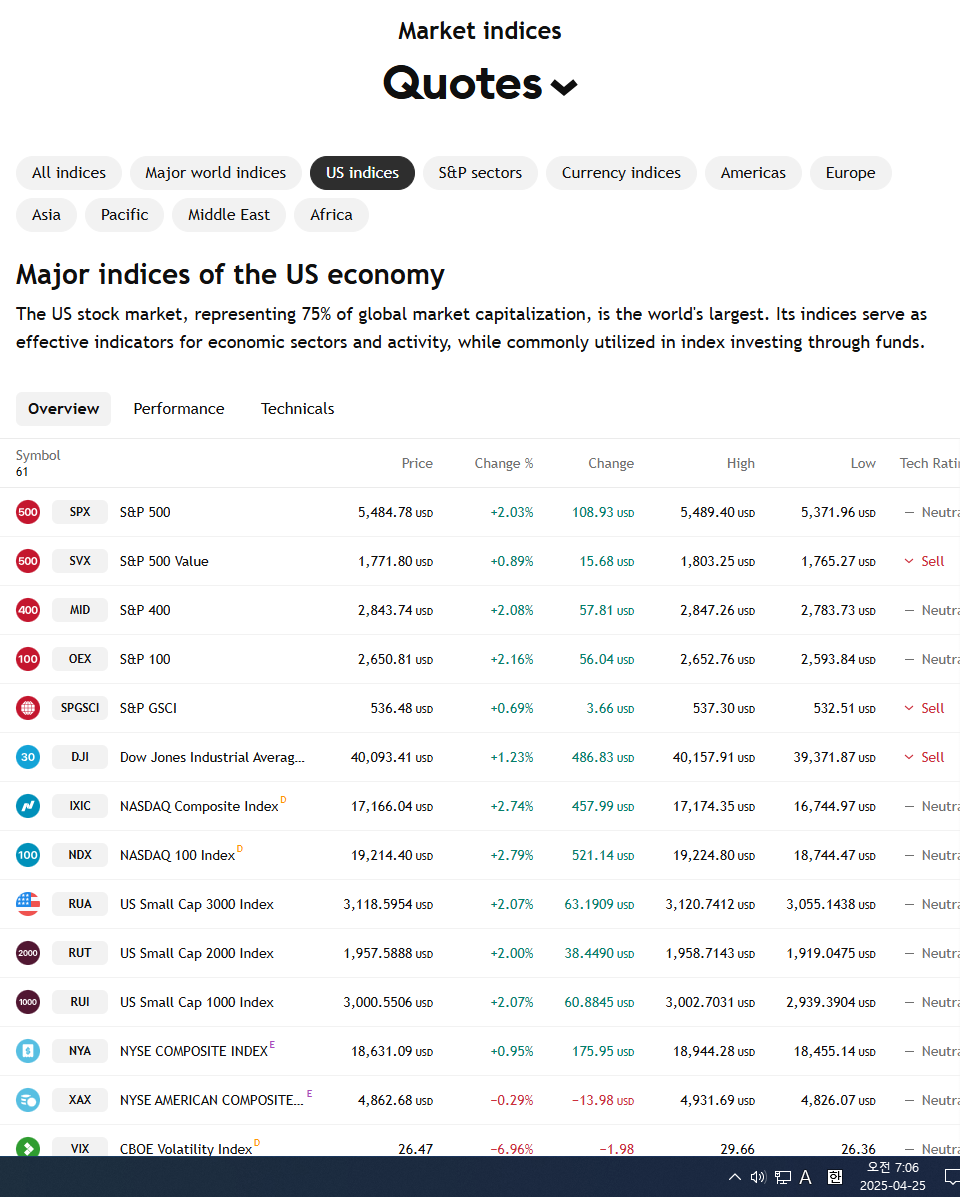960x1197 pixels.
Task: Select the US indices filter chip
Action: 362,173
